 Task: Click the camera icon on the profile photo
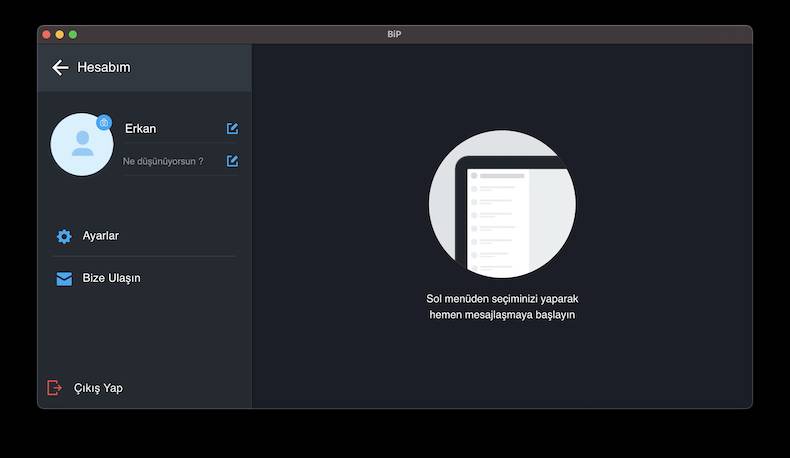coord(104,122)
